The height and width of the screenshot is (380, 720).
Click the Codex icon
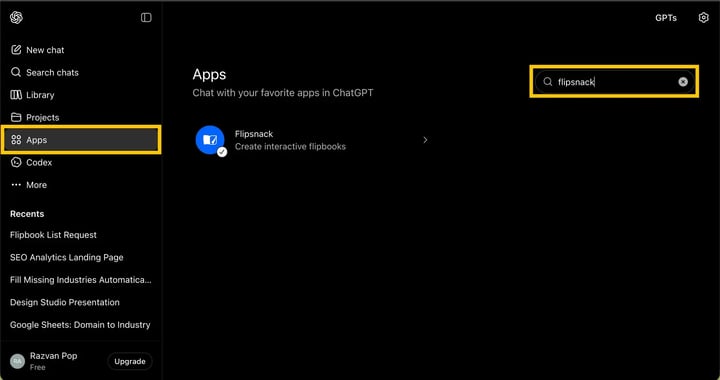pyautogui.click(x=16, y=162)
